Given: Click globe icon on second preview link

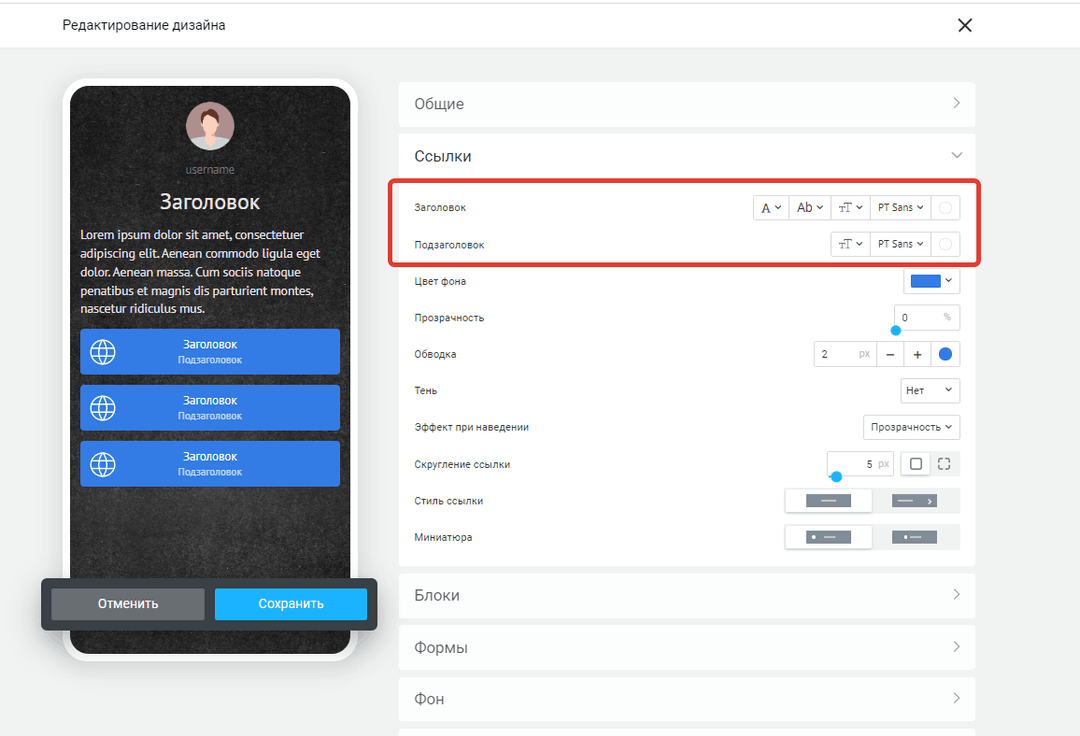Looking at the screenshot, I should coord(103,408).
